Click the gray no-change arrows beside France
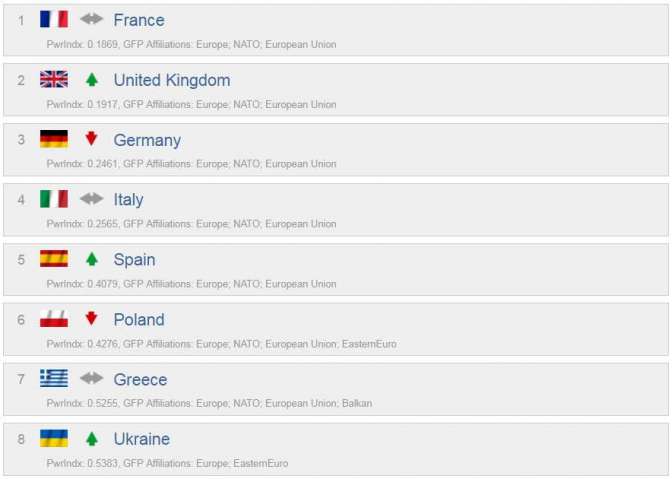Viewport: 672px width, 479px height. pyautogui.click(x=92, y=19)
